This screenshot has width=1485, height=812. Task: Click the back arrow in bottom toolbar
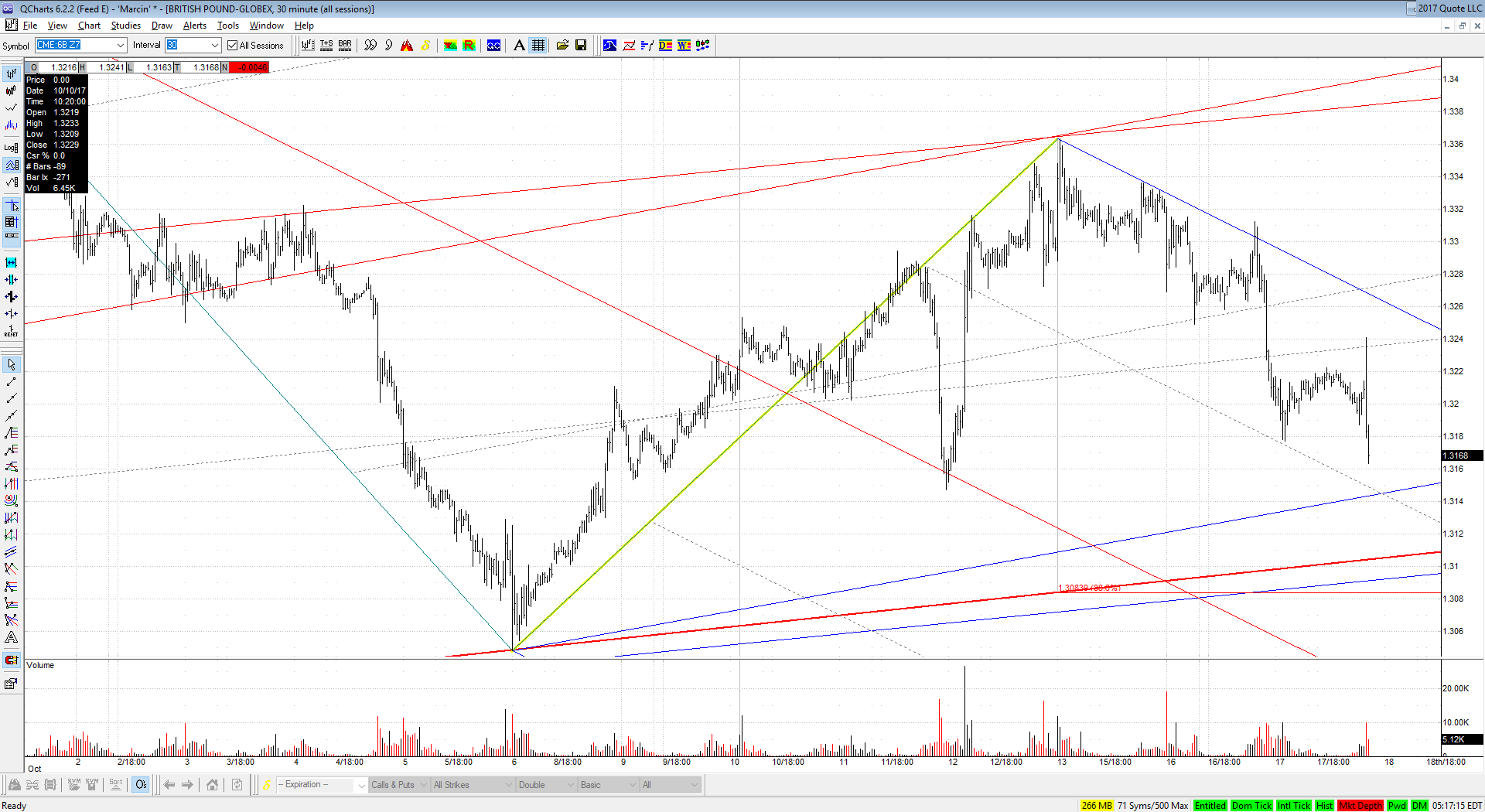(x=169, y=785)
